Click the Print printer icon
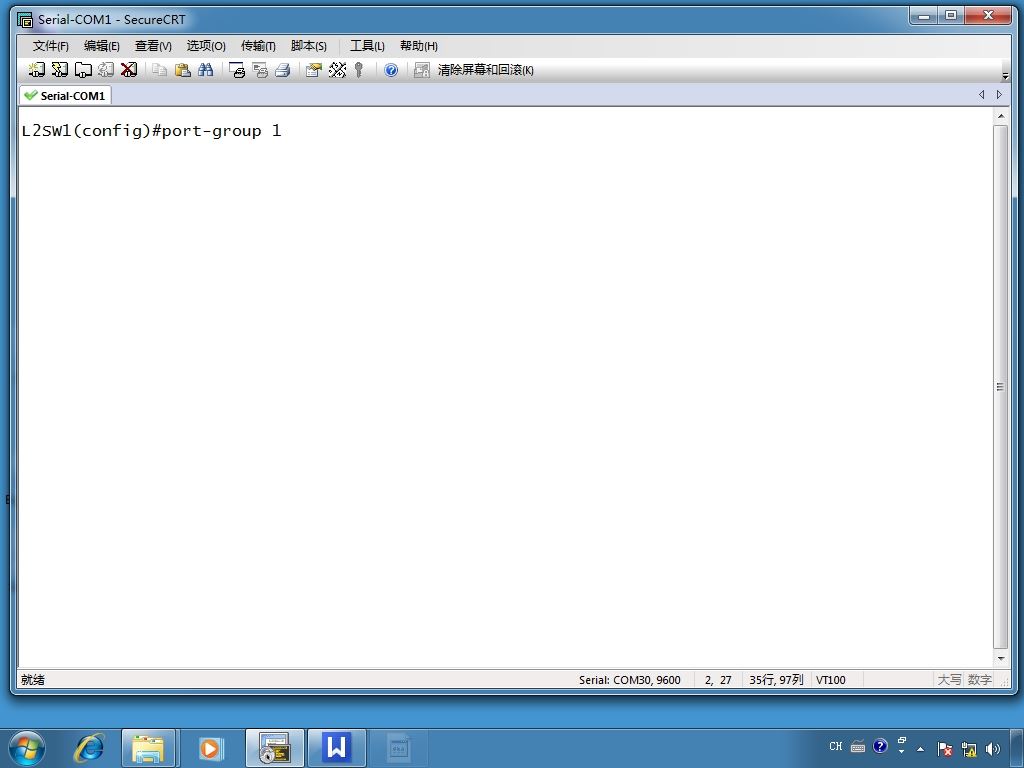 [x=283, y=70]
